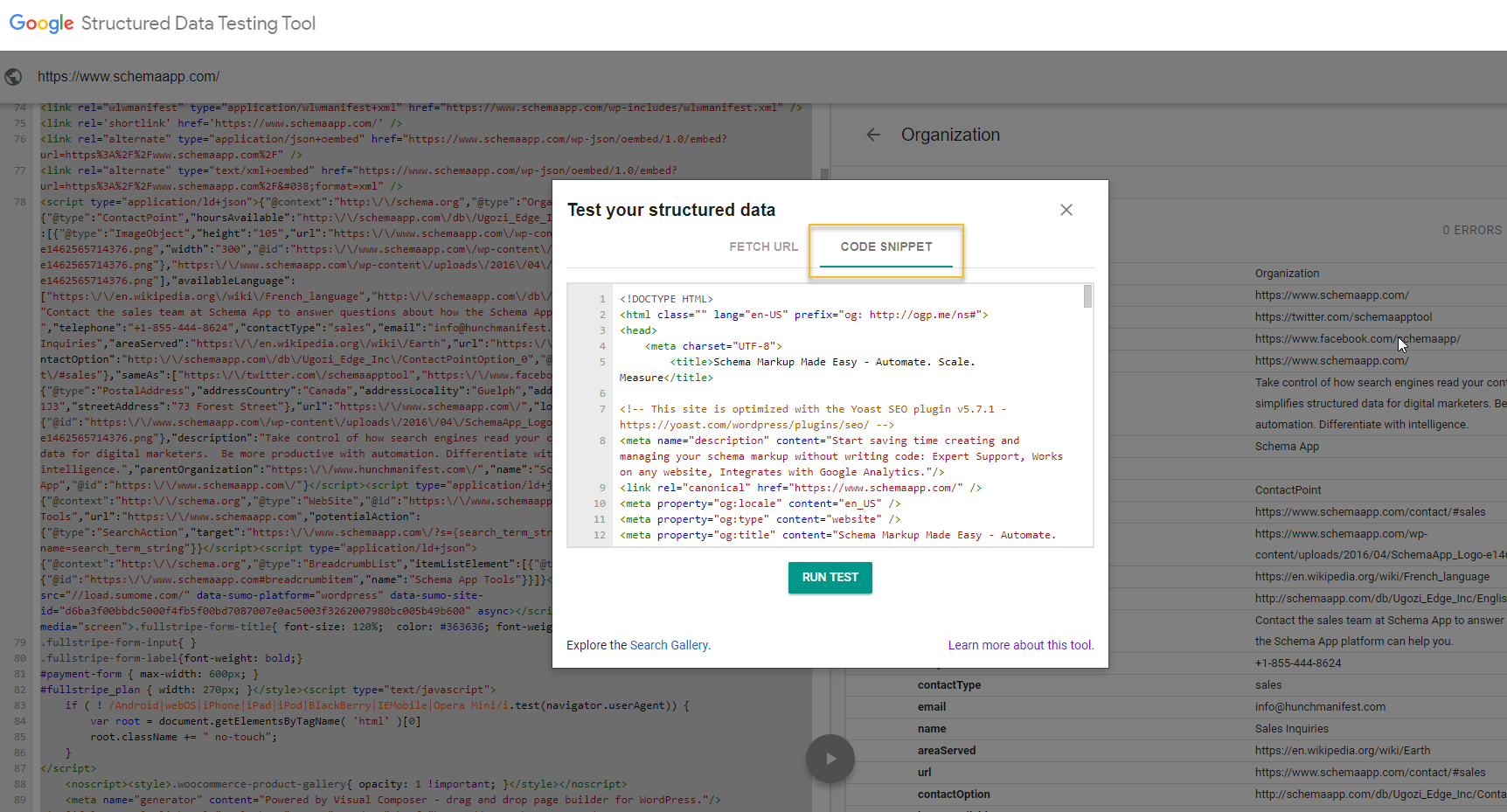Click the 0 ERRORS indicator
1507x812 pixels.
click(x=1472, y=230)
